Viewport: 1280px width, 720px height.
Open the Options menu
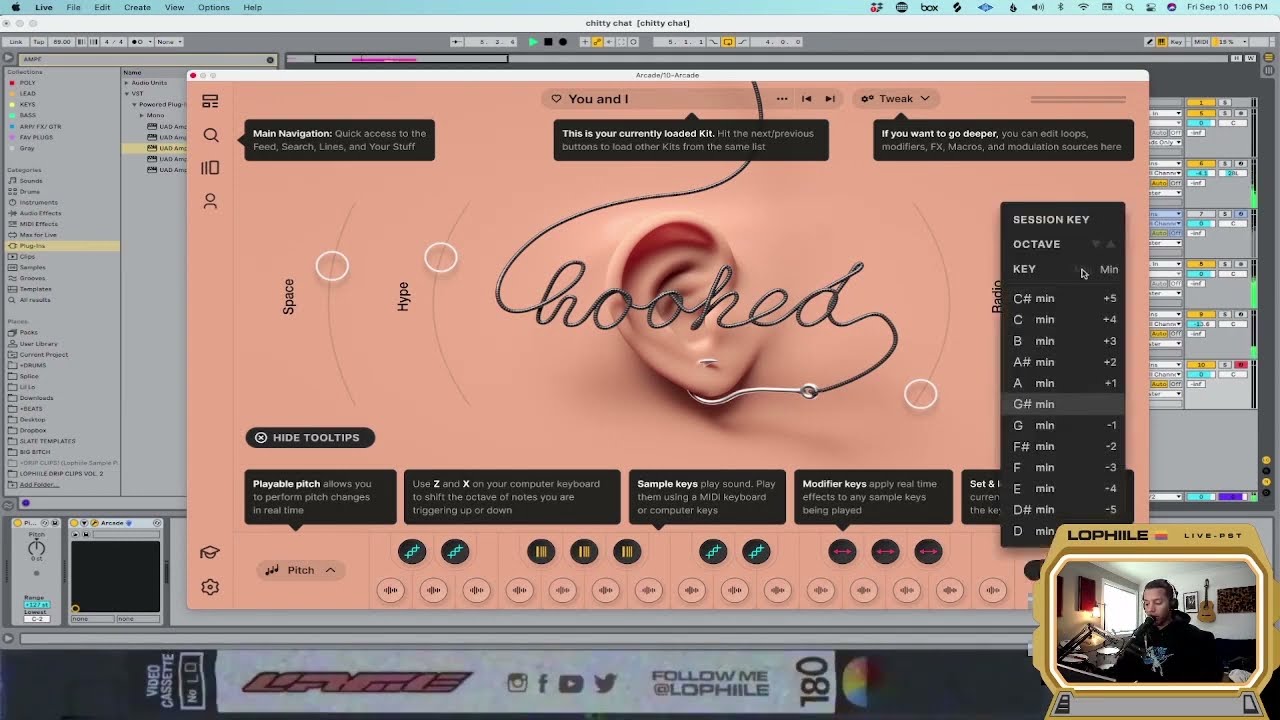point(213,7)
